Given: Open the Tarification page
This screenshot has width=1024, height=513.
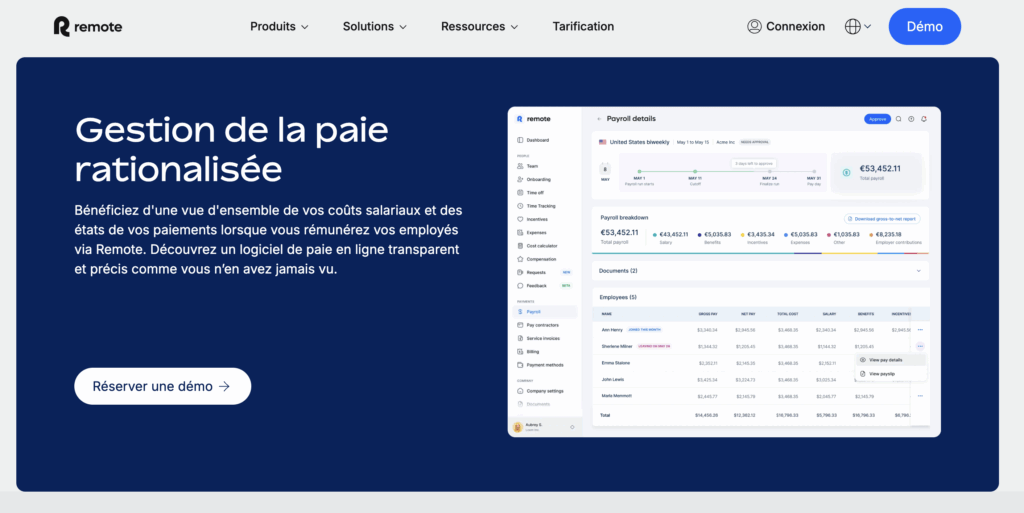Looking at the screenshot, I should click(583, 27).
